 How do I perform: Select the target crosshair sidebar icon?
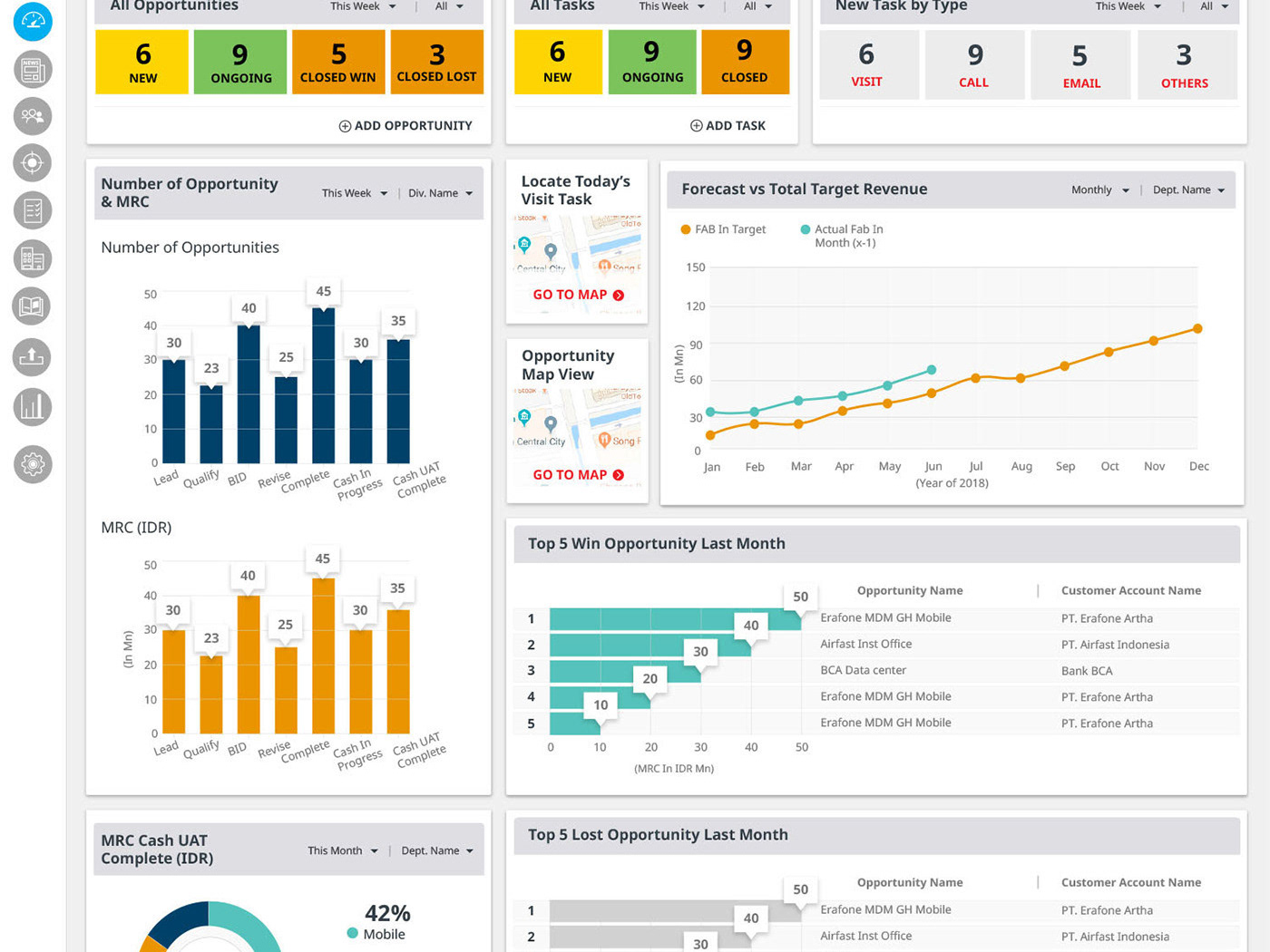click(x=33, y=163)
